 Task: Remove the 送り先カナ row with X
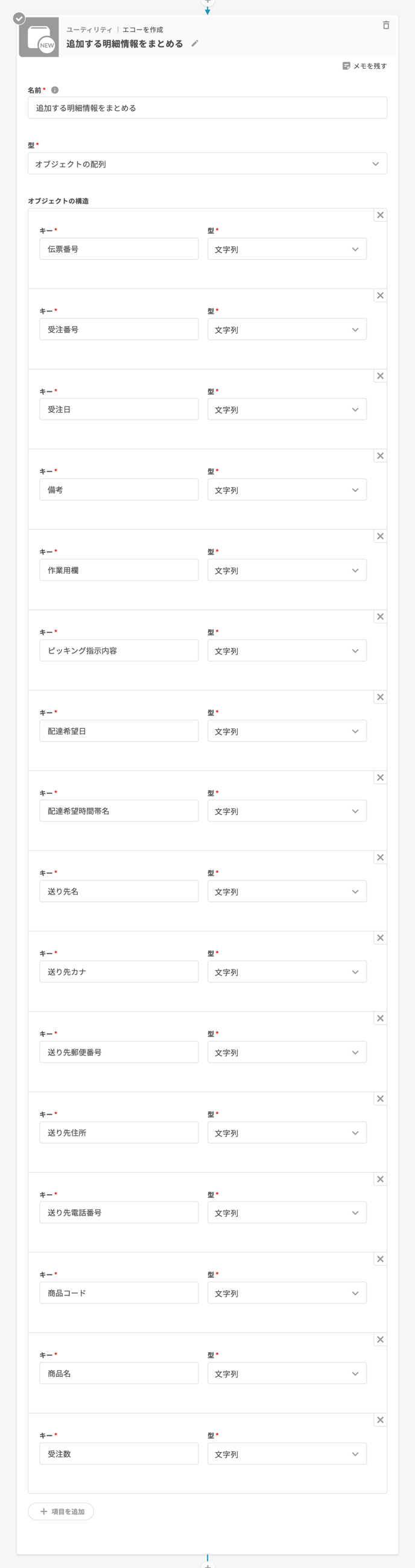point(380,938)
